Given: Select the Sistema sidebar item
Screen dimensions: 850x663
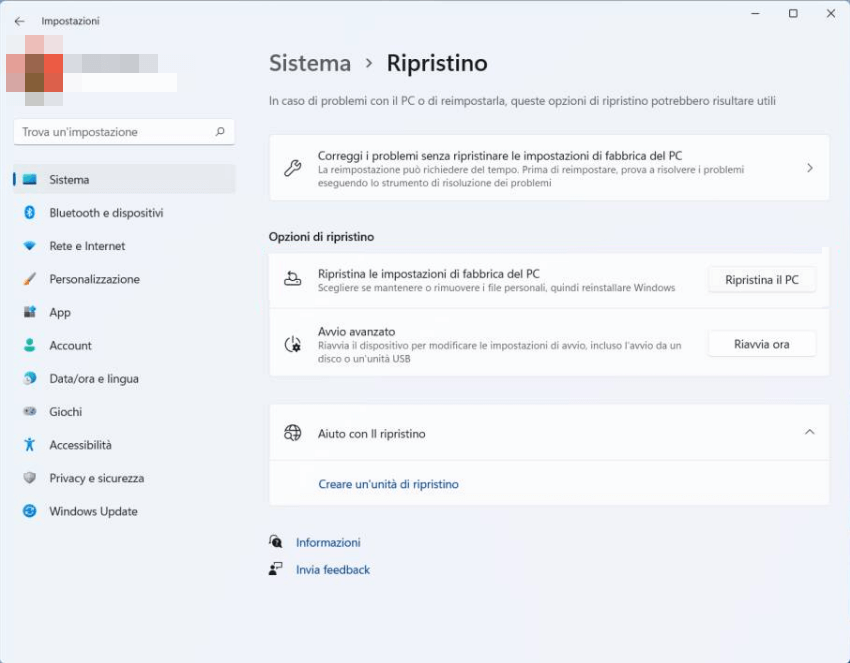Looking at the screenshot, I should point(69,180).
